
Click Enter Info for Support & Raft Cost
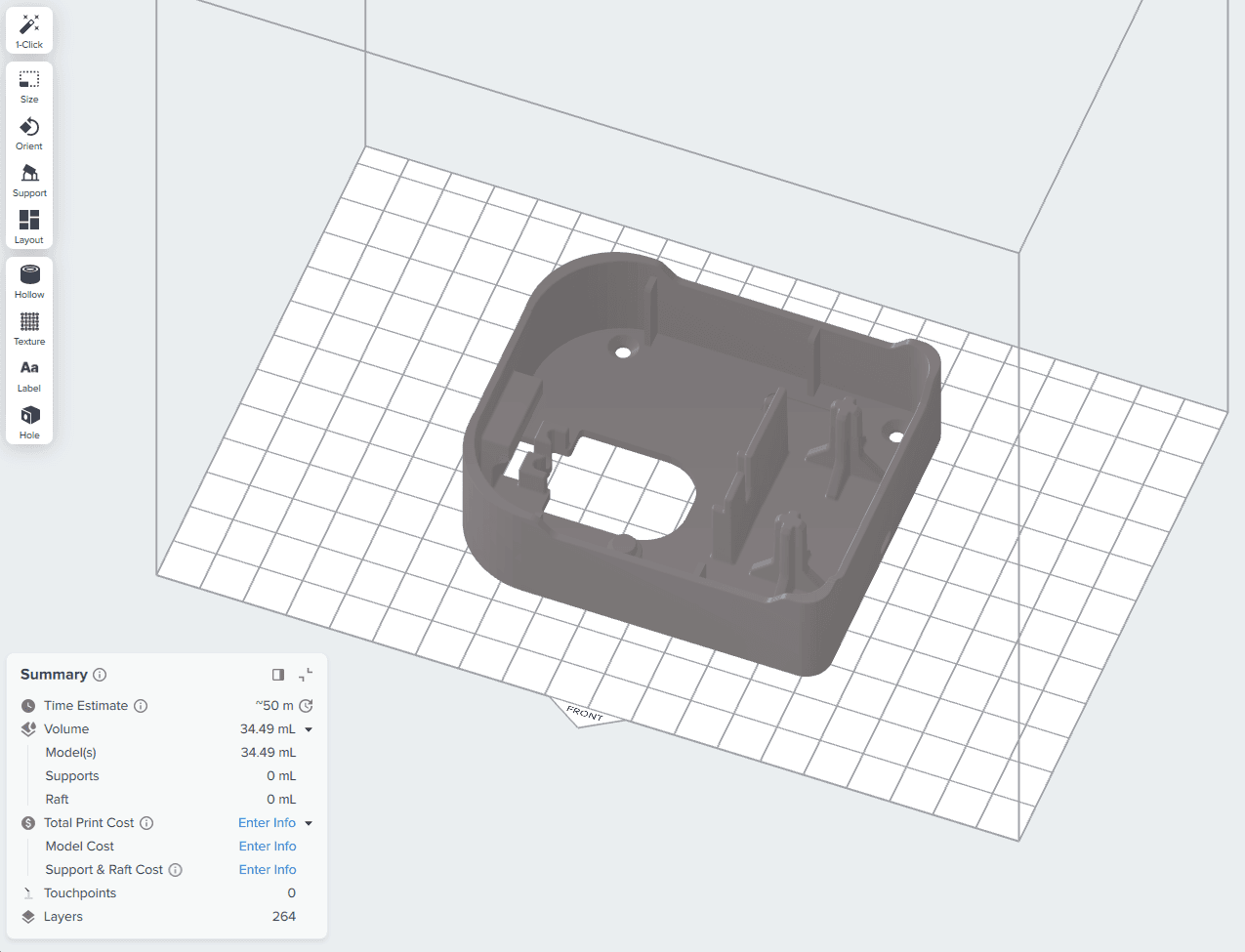click(x=268, y=870)
